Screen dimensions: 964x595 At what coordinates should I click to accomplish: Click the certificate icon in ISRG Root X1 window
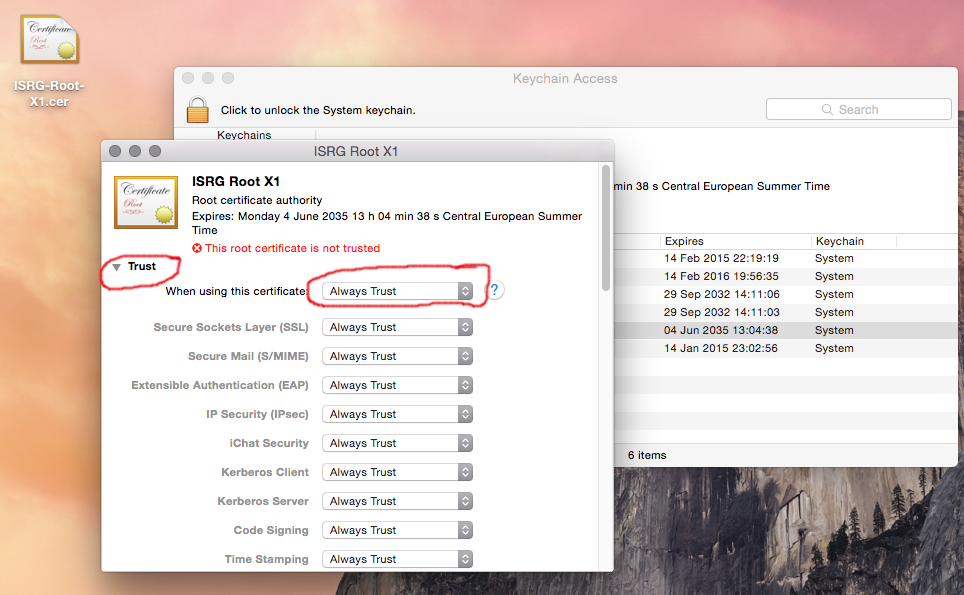click(146, 202)
